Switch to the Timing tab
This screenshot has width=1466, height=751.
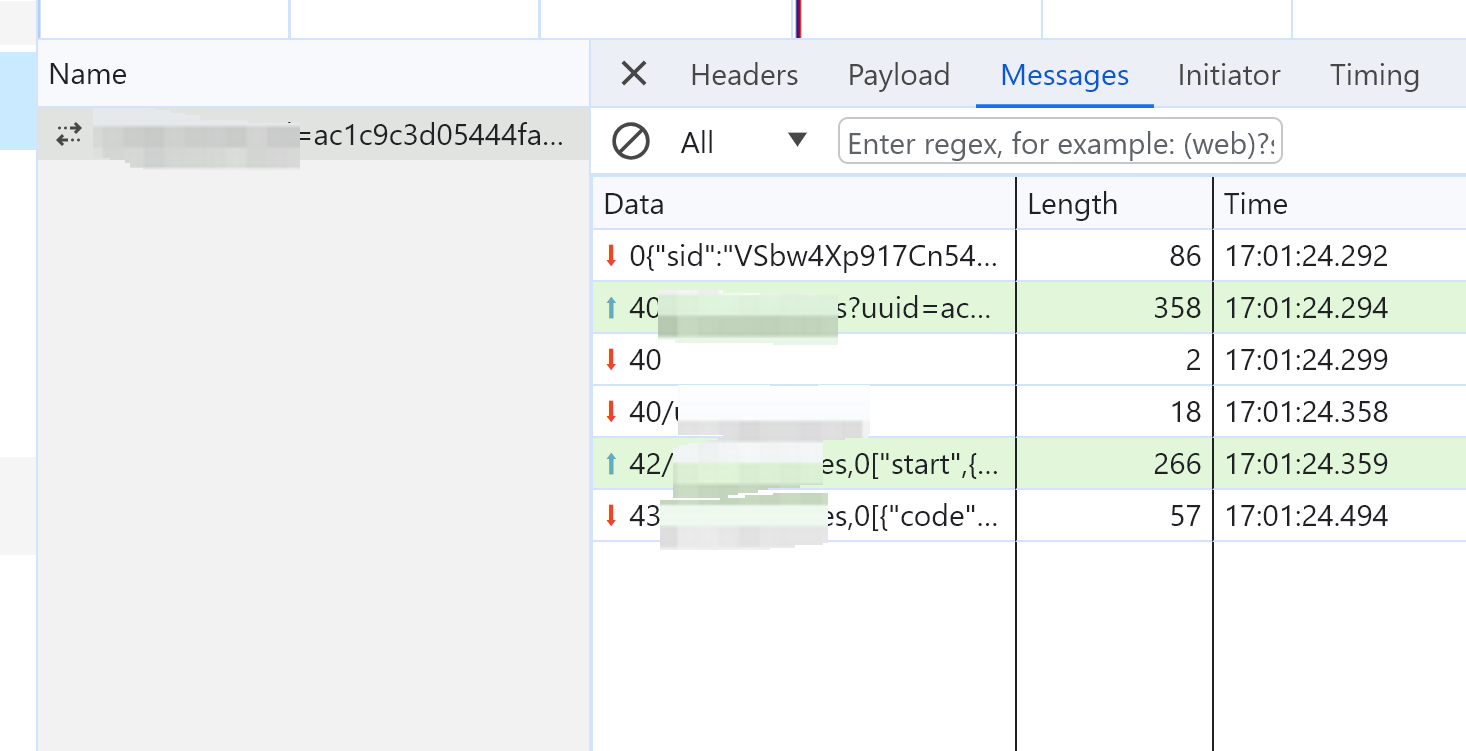pos(1374,75)
